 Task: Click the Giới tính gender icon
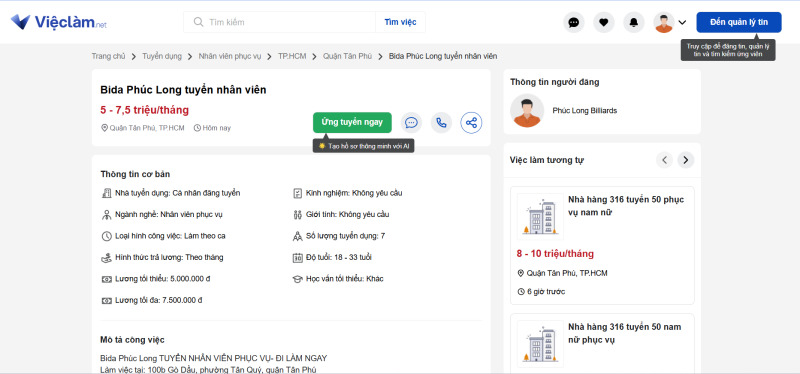[x=297, y=214]
